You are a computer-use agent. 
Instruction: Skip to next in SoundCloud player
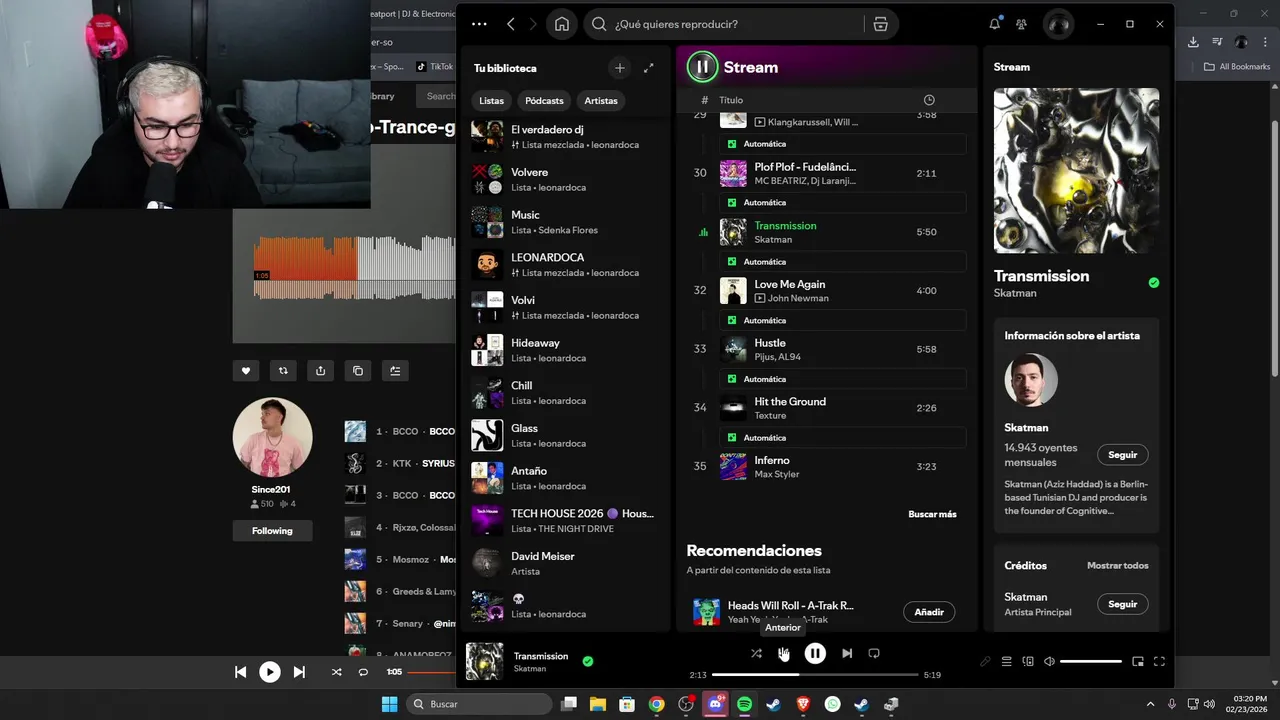pos(299,672)
